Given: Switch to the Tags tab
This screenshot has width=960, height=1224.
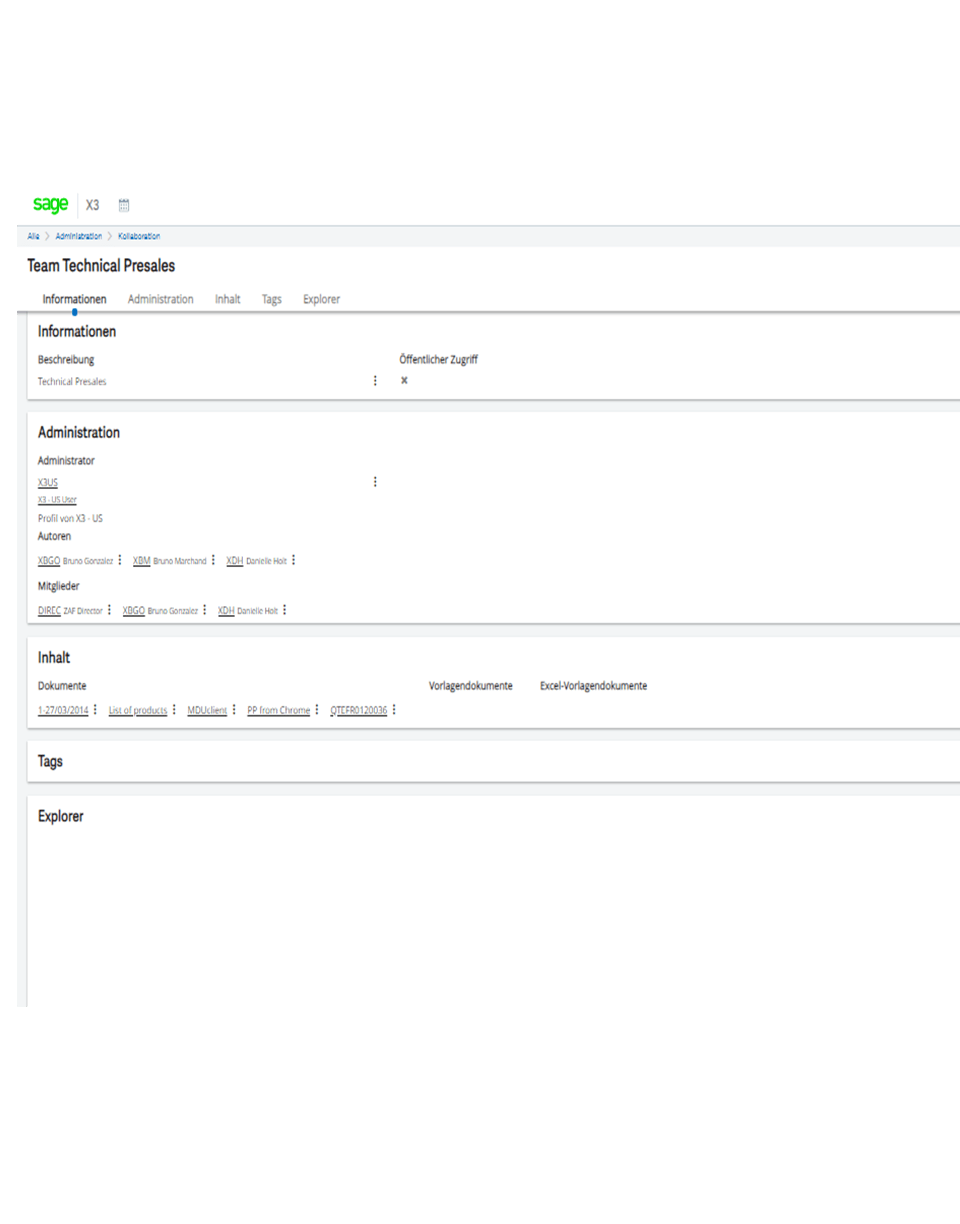Looking at the screenshot, I should point(271,298).
